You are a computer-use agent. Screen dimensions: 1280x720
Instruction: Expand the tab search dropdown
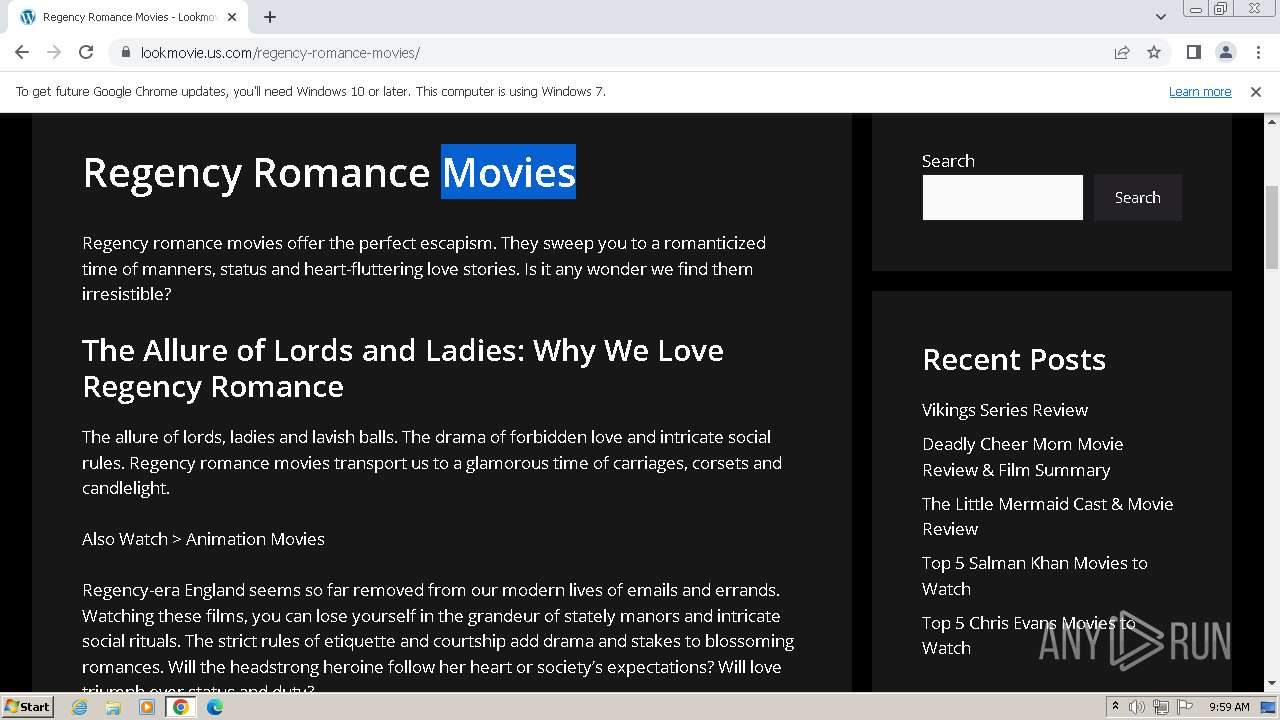tap(1160, 17)
